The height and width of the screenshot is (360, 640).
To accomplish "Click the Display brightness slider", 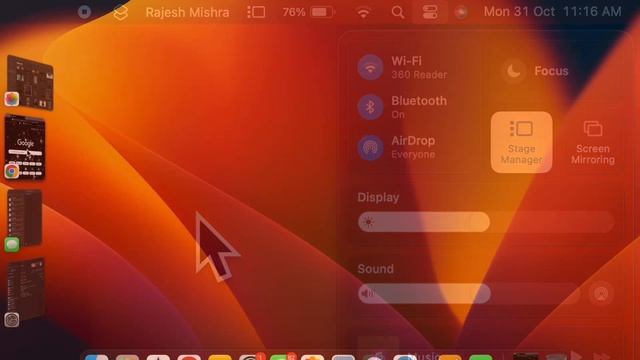I will coord(486,222).
